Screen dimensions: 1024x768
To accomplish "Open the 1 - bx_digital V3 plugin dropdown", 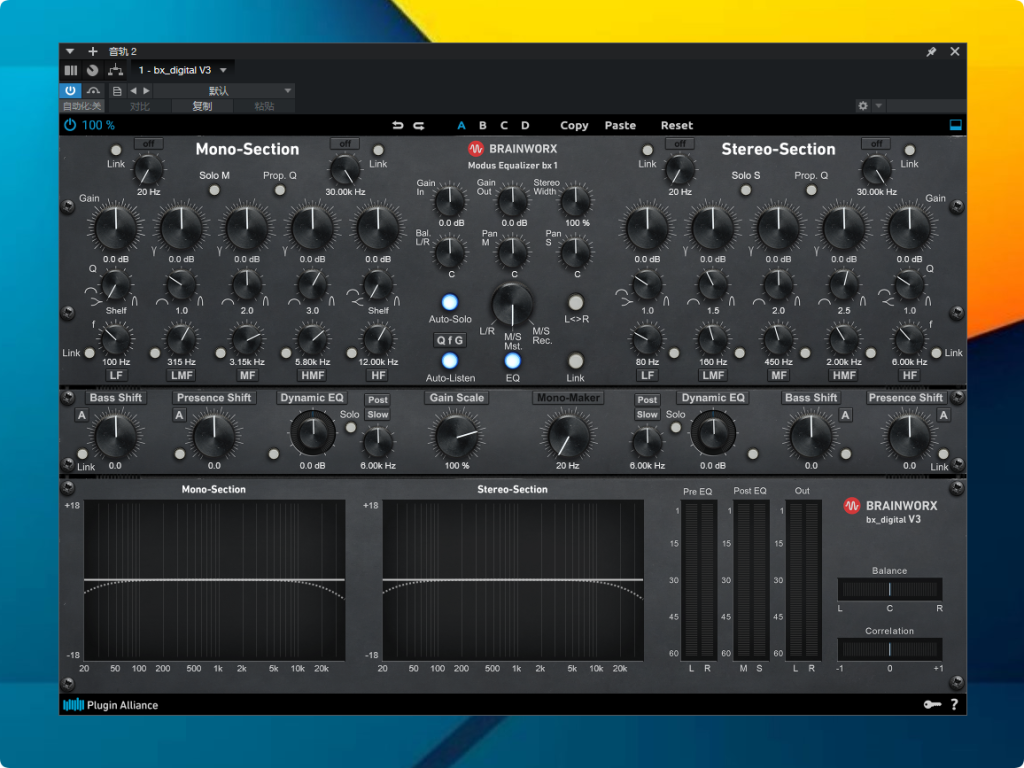I will pyautogui.click(x=182, y=70).
